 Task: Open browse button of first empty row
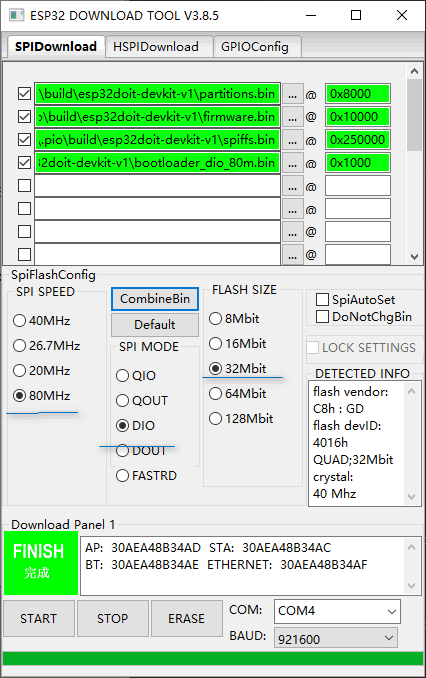tap(292, 186)
